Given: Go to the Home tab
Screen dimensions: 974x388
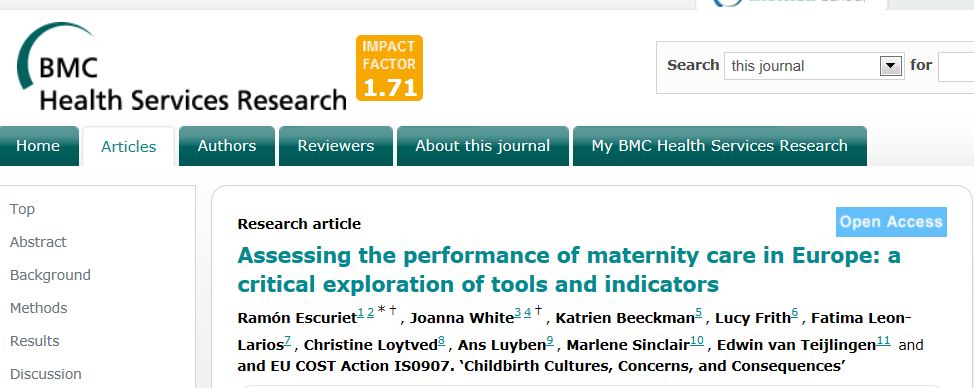Looking at the screenshot, I should [x=39, y=146].
